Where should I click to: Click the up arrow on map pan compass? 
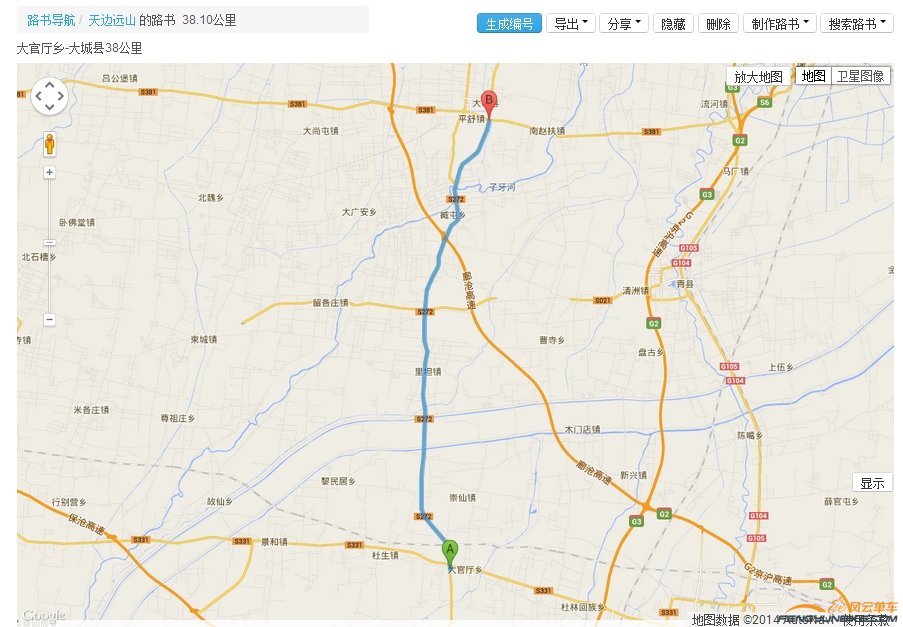coord(48,85)
